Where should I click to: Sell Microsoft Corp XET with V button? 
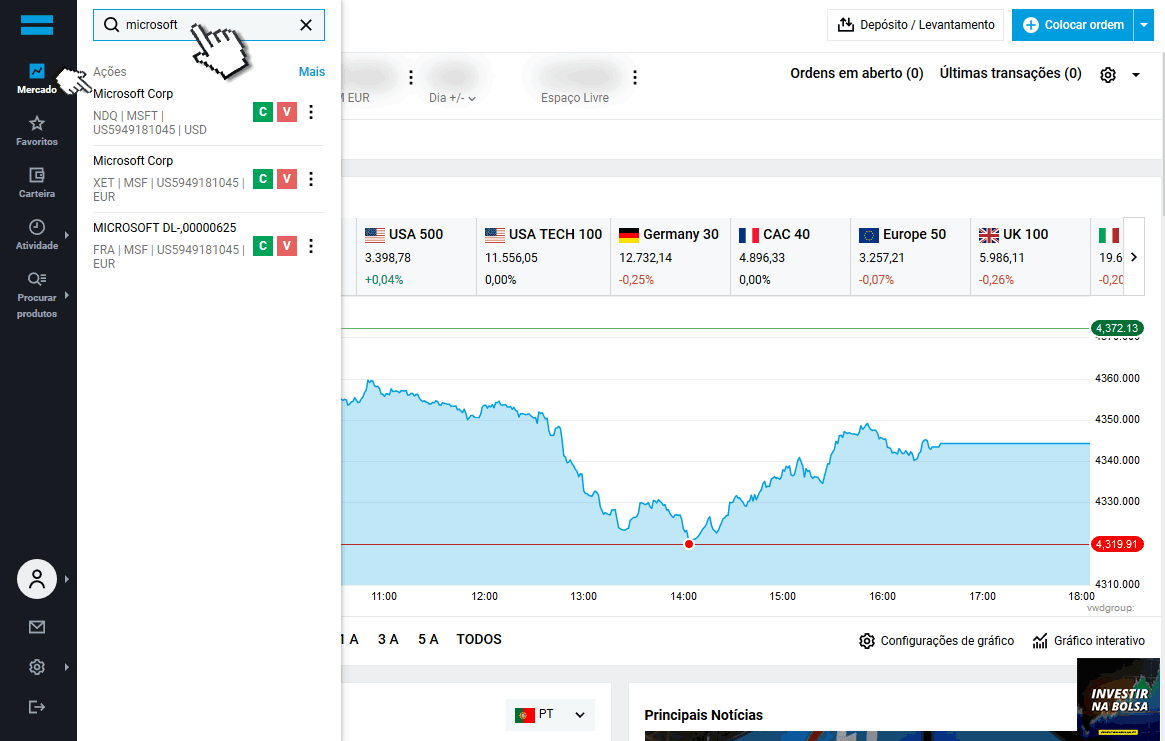pyautogui.click(x=287, y=179)
